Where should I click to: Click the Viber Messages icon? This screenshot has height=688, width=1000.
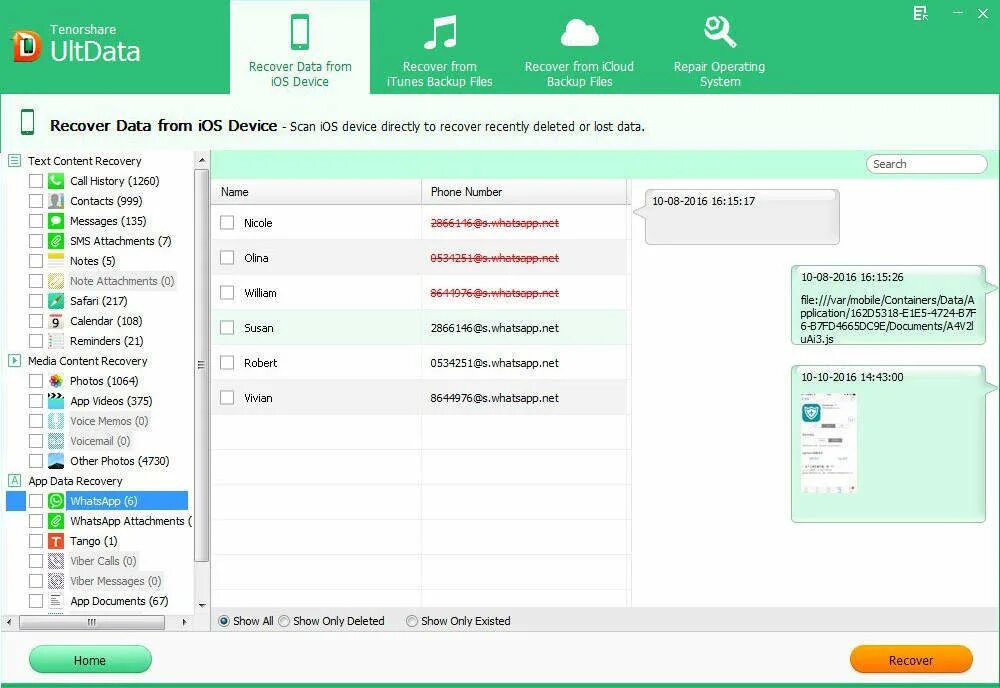coord(56,581)
